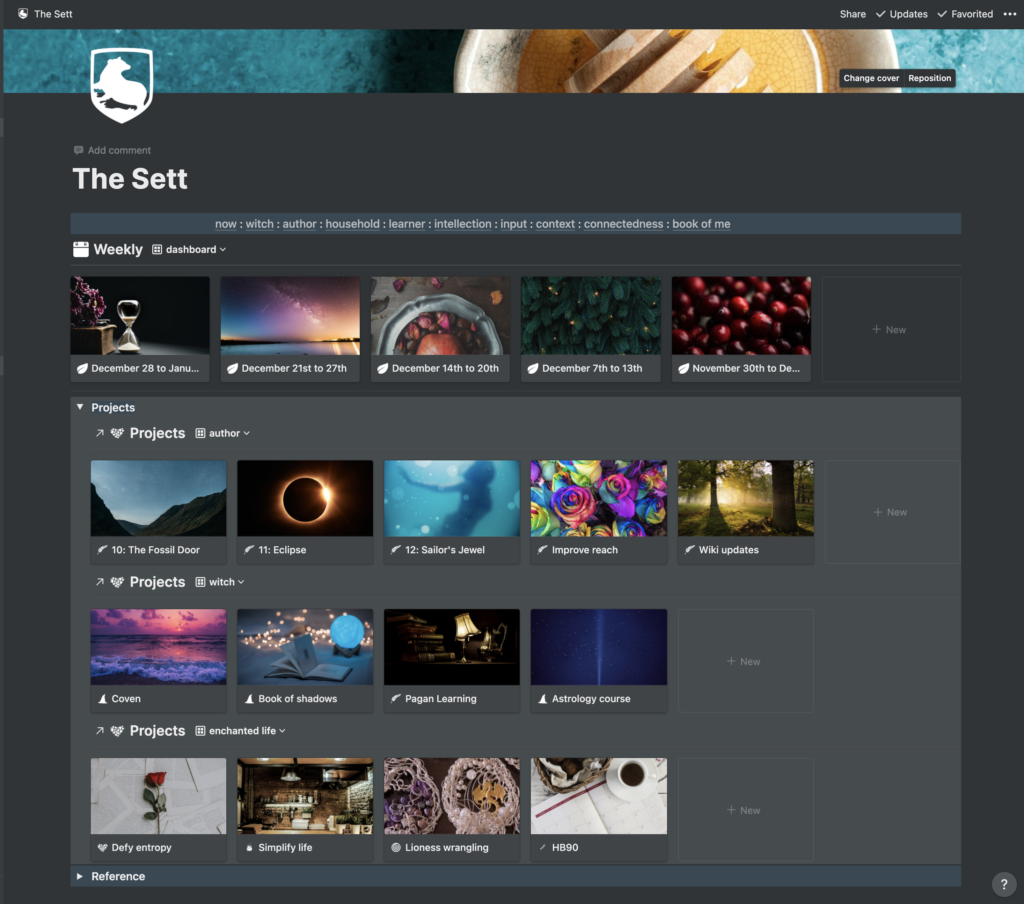Click the Weekly calendar icon

81,249
